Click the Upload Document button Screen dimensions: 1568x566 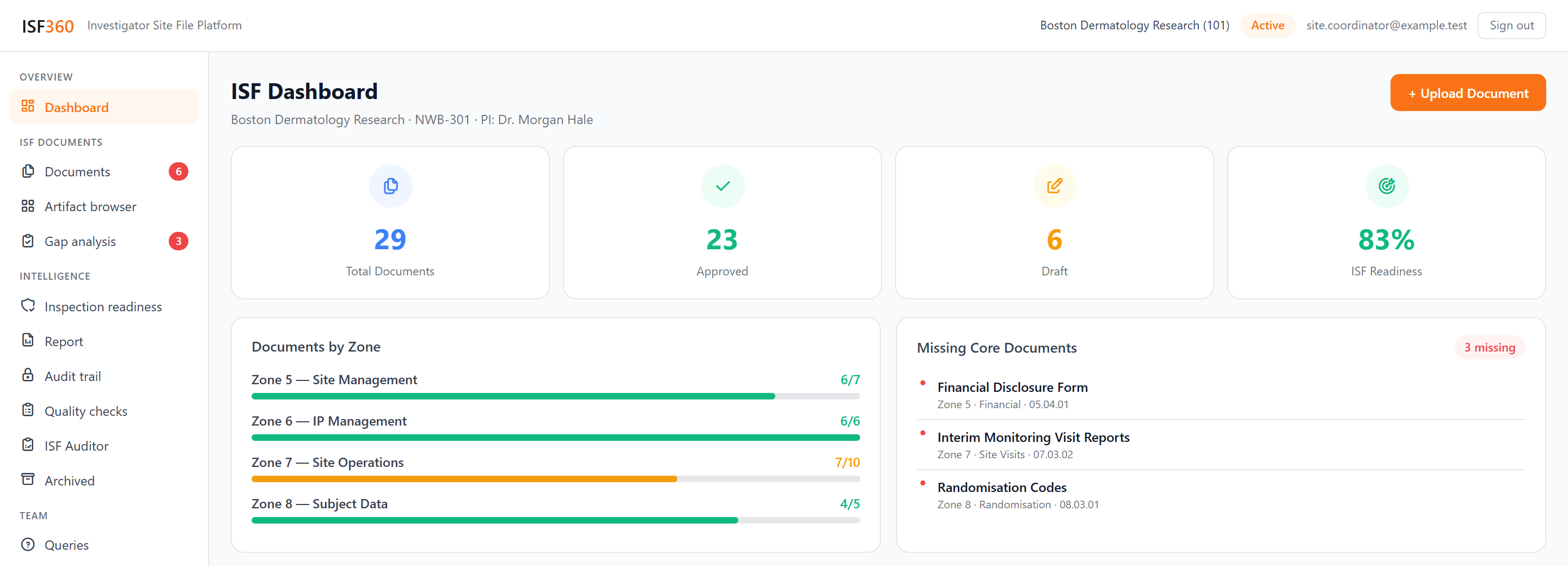point(1468,93)
